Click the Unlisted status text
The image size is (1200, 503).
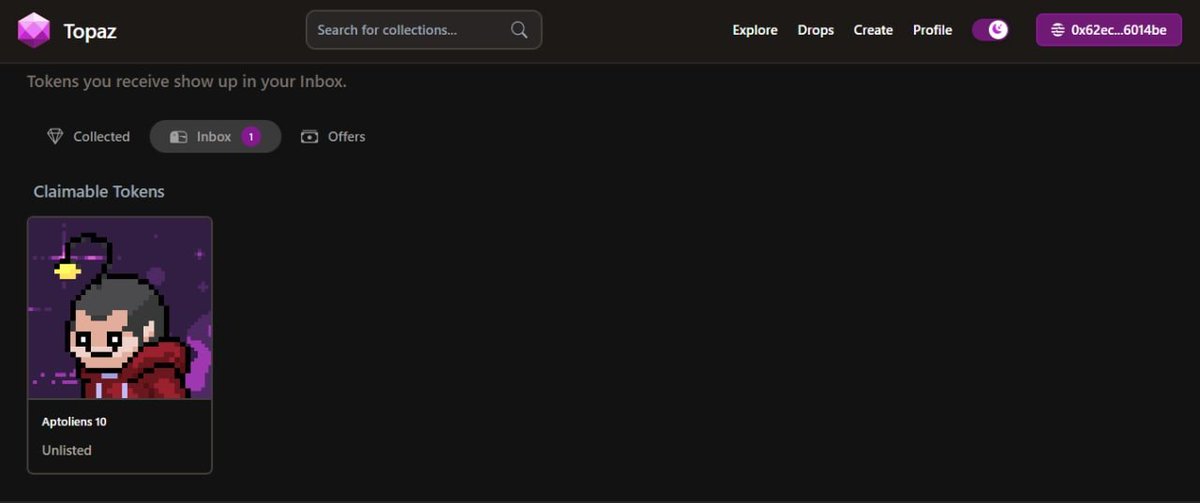pyautogui.click(x=67, y=450)
